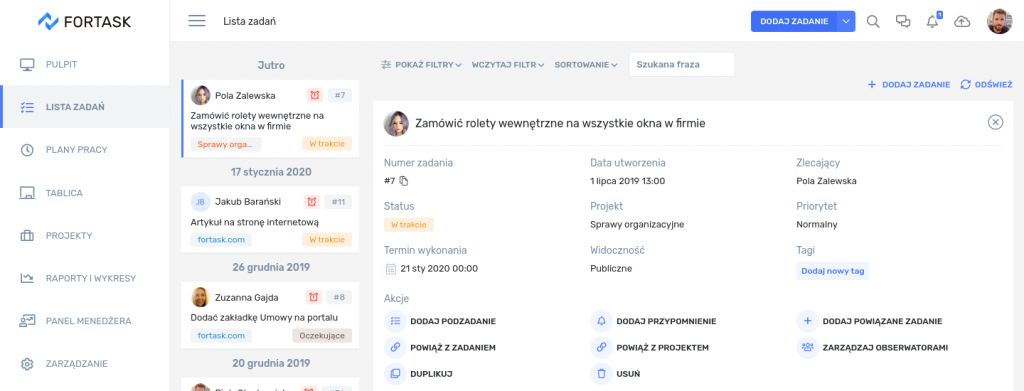Focus the Szukana fraza search field

pyautogui.click(x=682, y=65)
